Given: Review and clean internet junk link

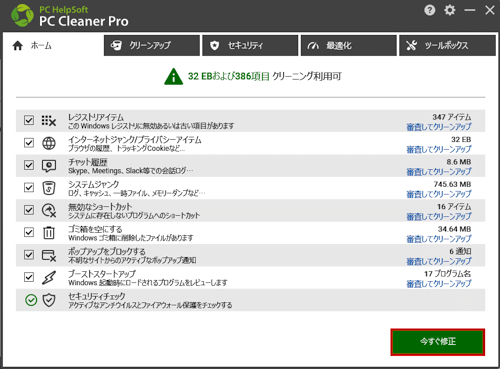Looking at the screenshot, I should pos(439,149).
